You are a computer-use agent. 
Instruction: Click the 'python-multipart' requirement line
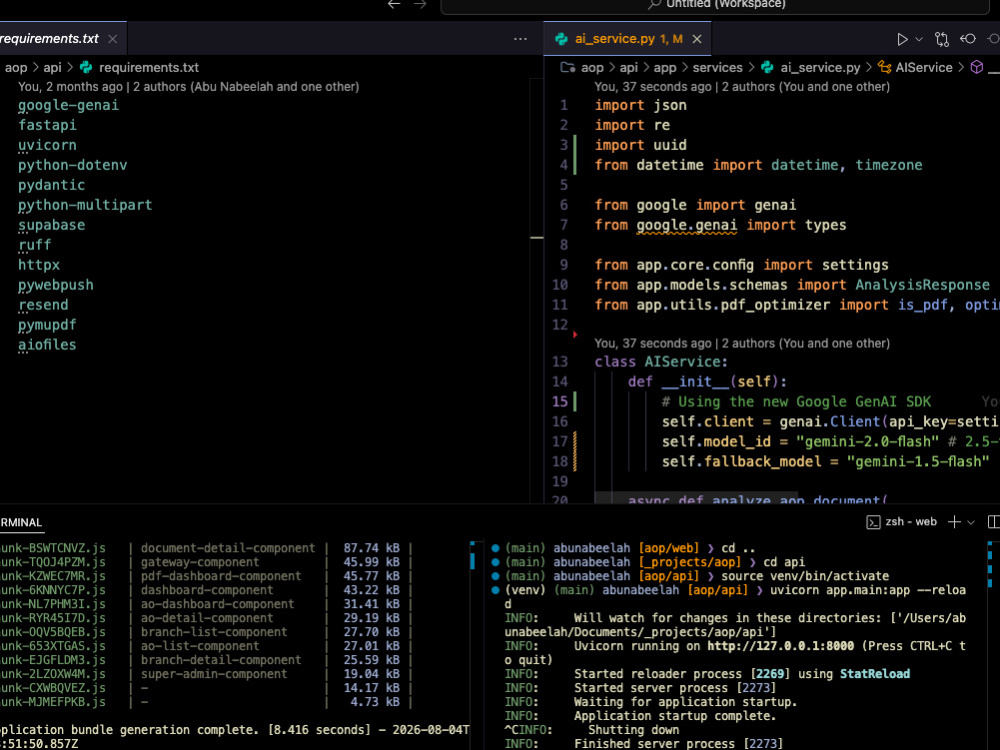pyautogui.click(x=85, y=205)
